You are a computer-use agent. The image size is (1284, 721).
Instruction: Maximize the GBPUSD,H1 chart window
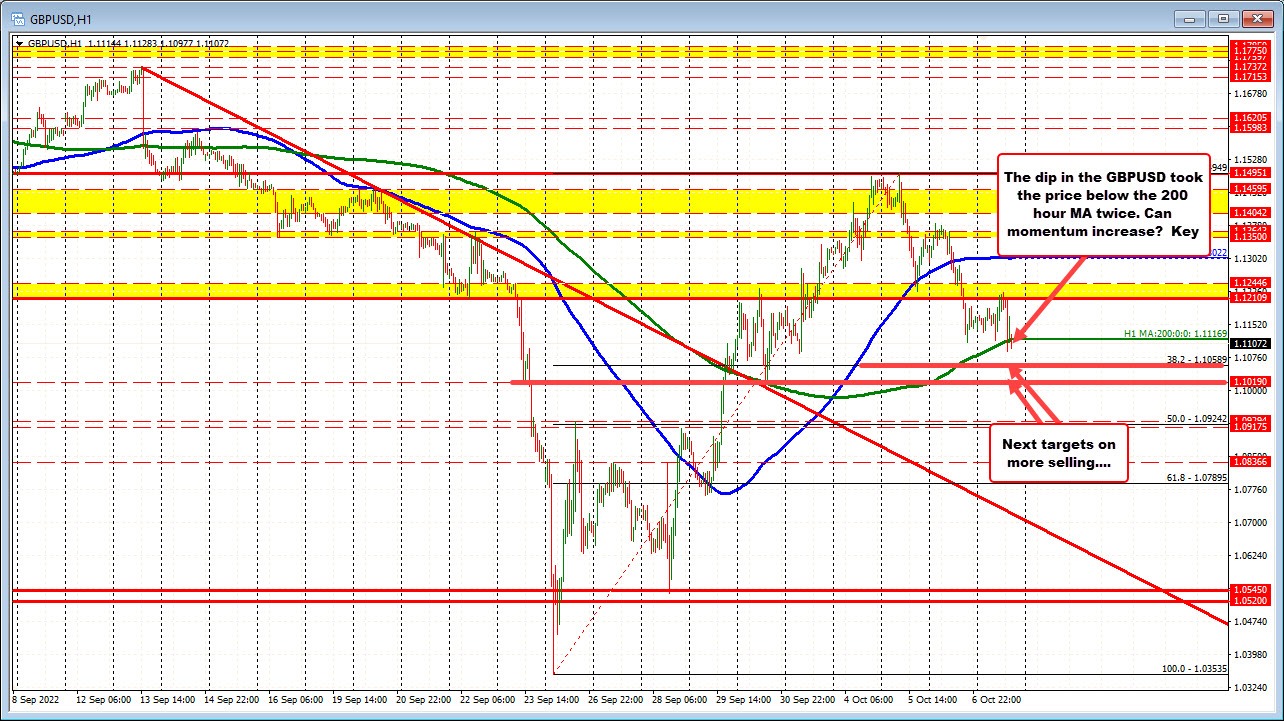pos(1224,18)
